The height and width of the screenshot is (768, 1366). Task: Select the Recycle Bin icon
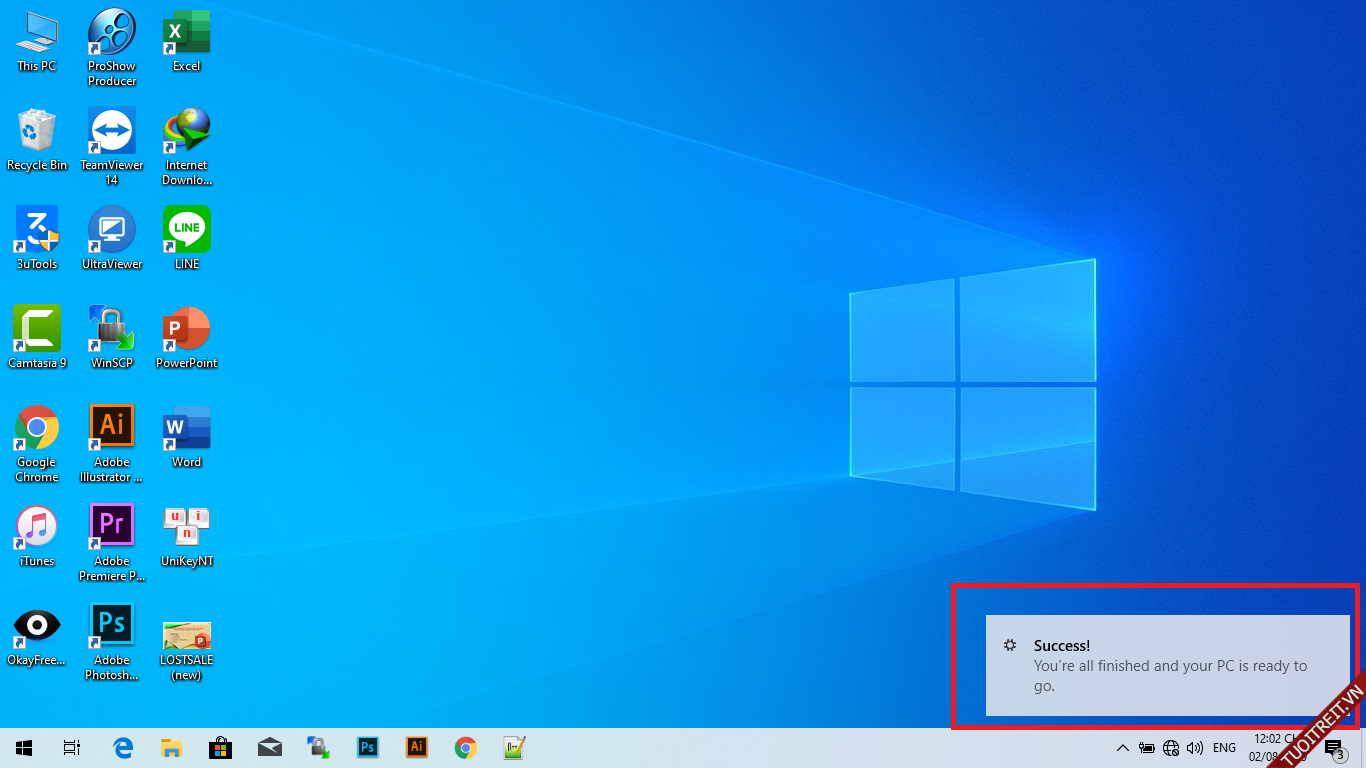[x=37, y=139]
